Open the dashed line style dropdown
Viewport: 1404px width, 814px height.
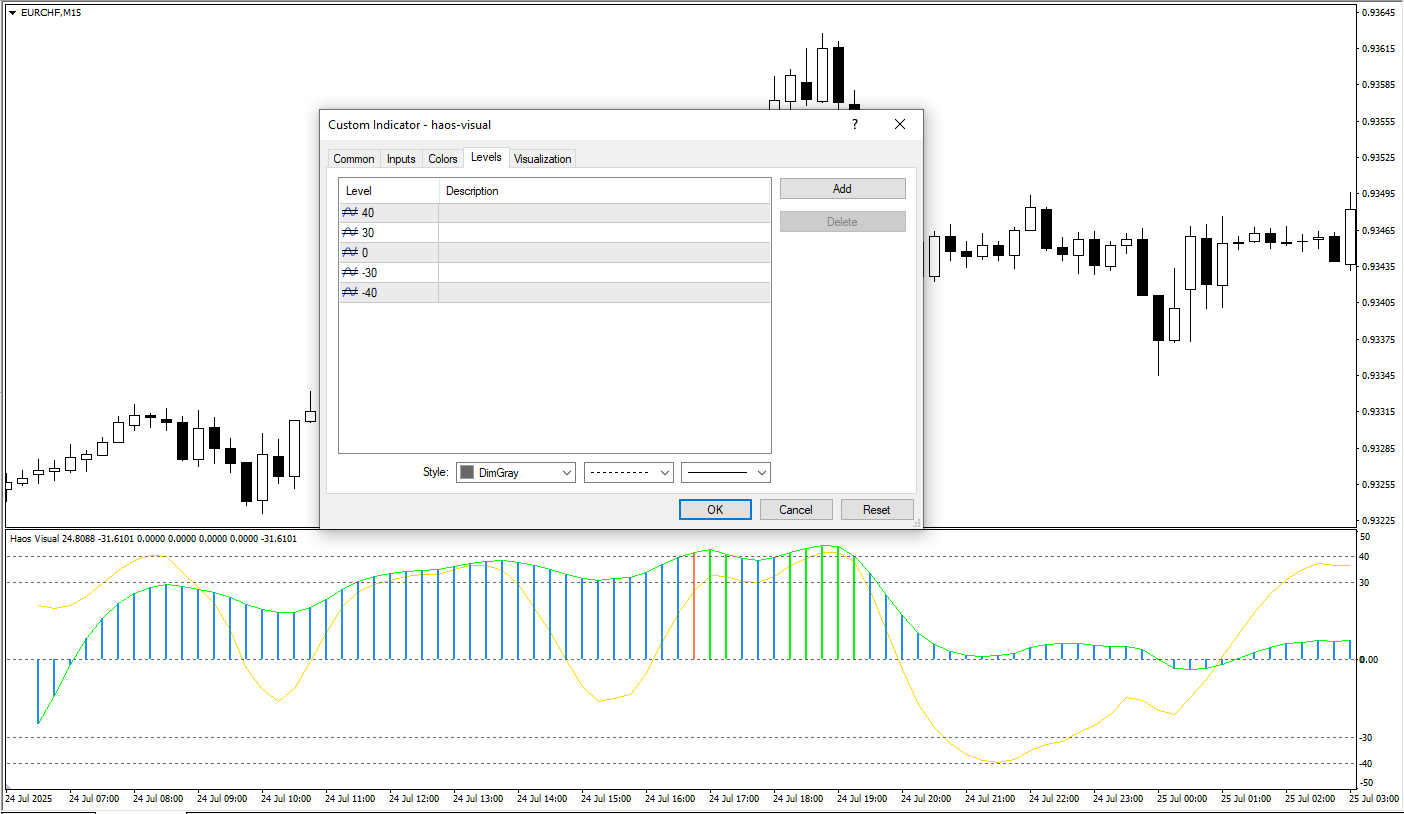tap(629, 473)
